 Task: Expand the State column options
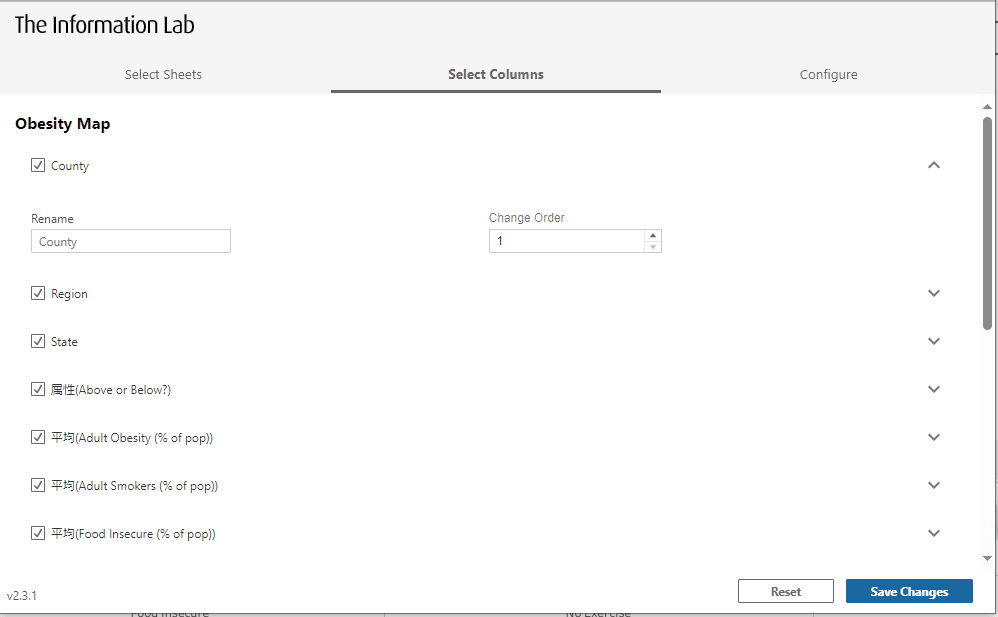[934, 341]
